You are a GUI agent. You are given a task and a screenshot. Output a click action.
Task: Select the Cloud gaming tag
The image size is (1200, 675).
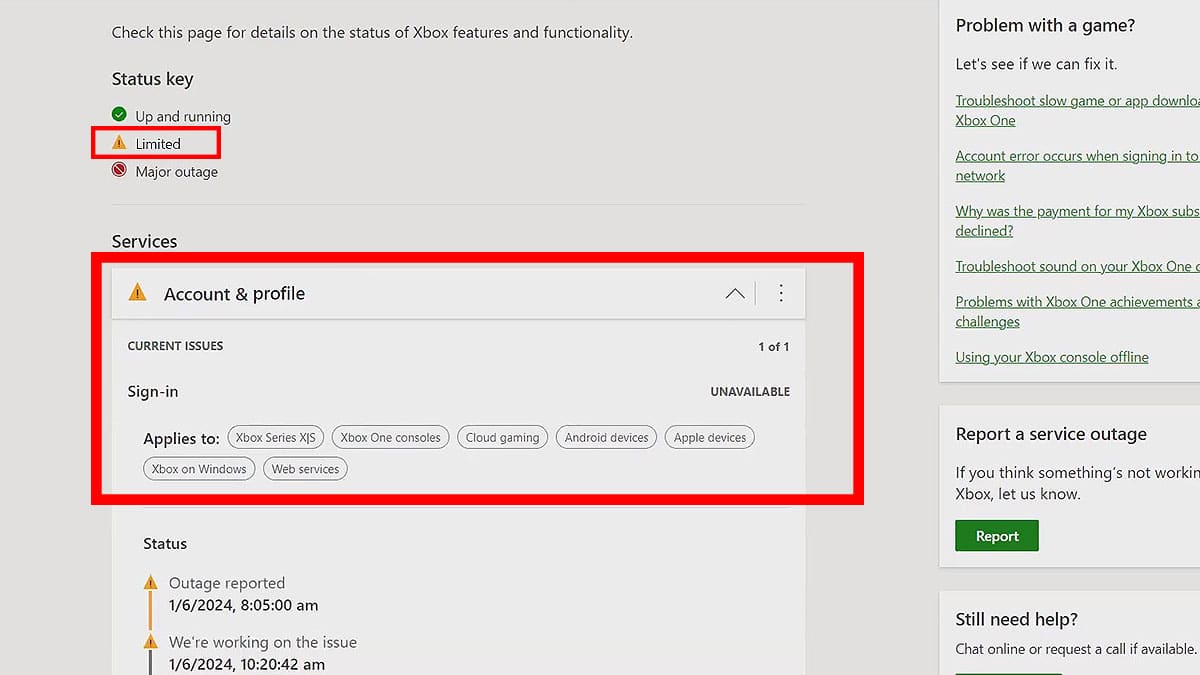[502, 437]
